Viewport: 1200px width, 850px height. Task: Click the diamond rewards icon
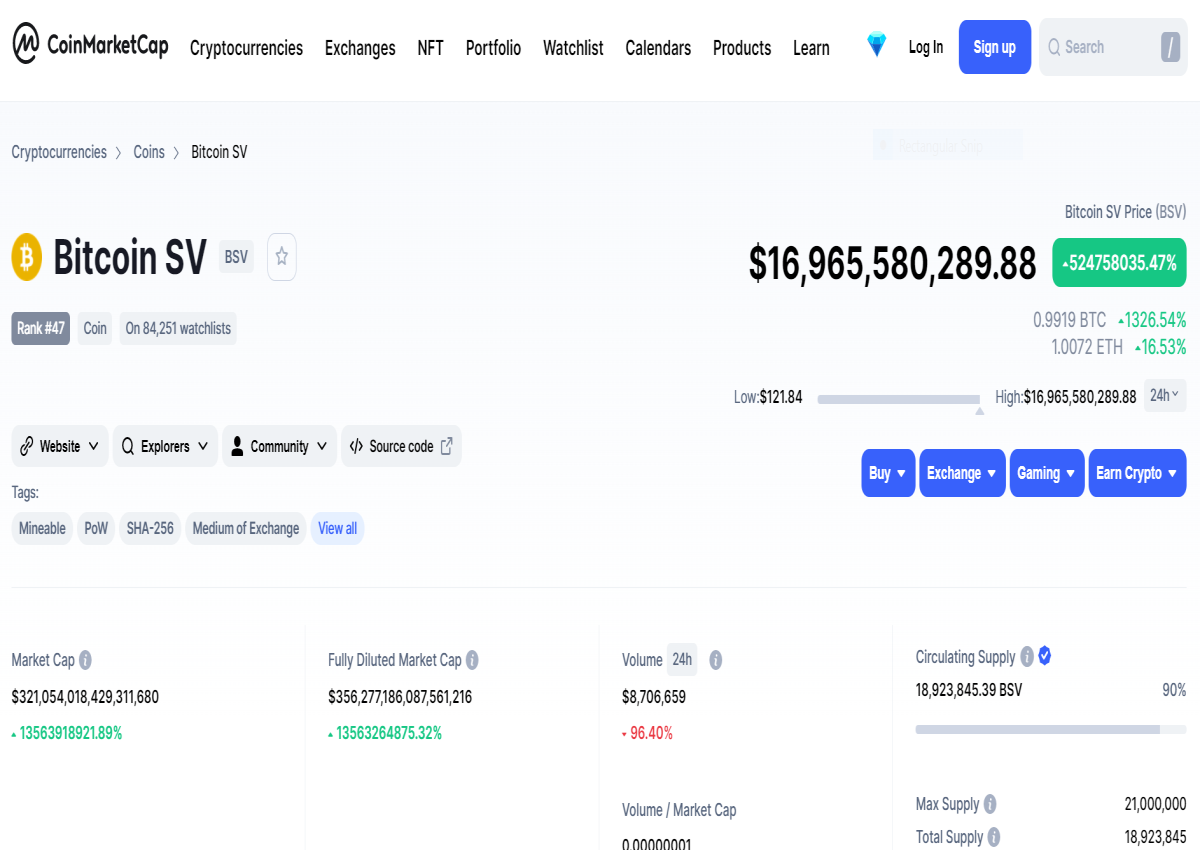point(876,45)
